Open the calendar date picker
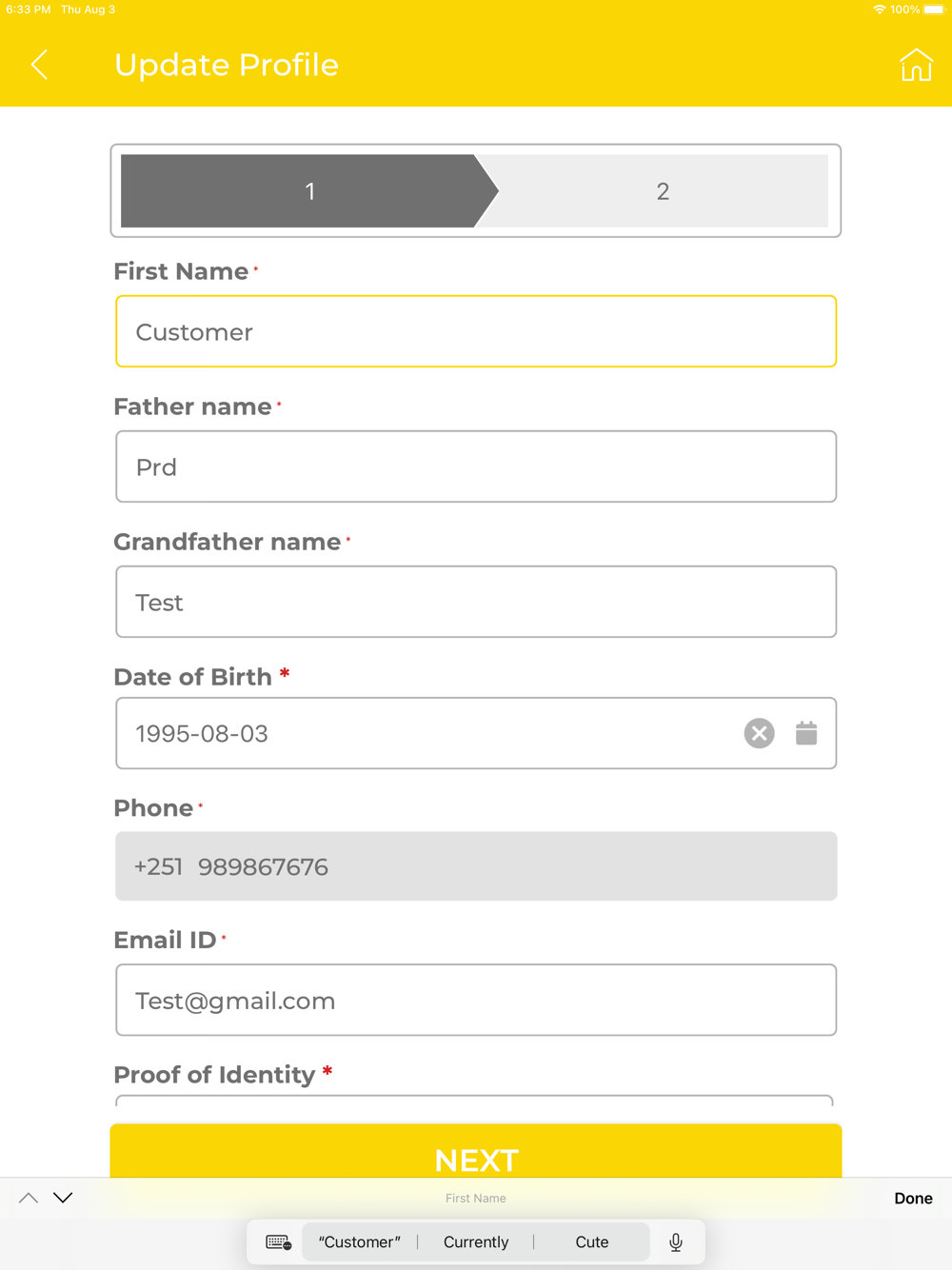 click(806, 733)
